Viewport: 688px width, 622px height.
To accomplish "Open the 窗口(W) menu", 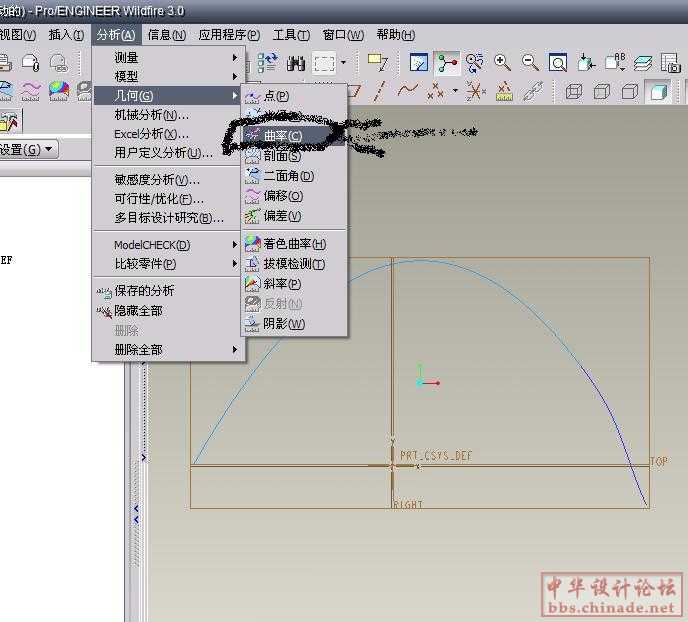I will click(x=344, y=35).
